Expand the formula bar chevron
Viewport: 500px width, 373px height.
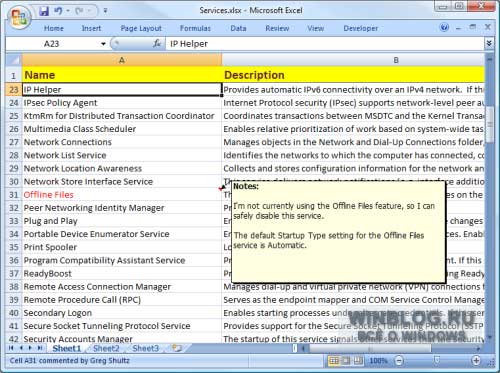pos(489,43)
